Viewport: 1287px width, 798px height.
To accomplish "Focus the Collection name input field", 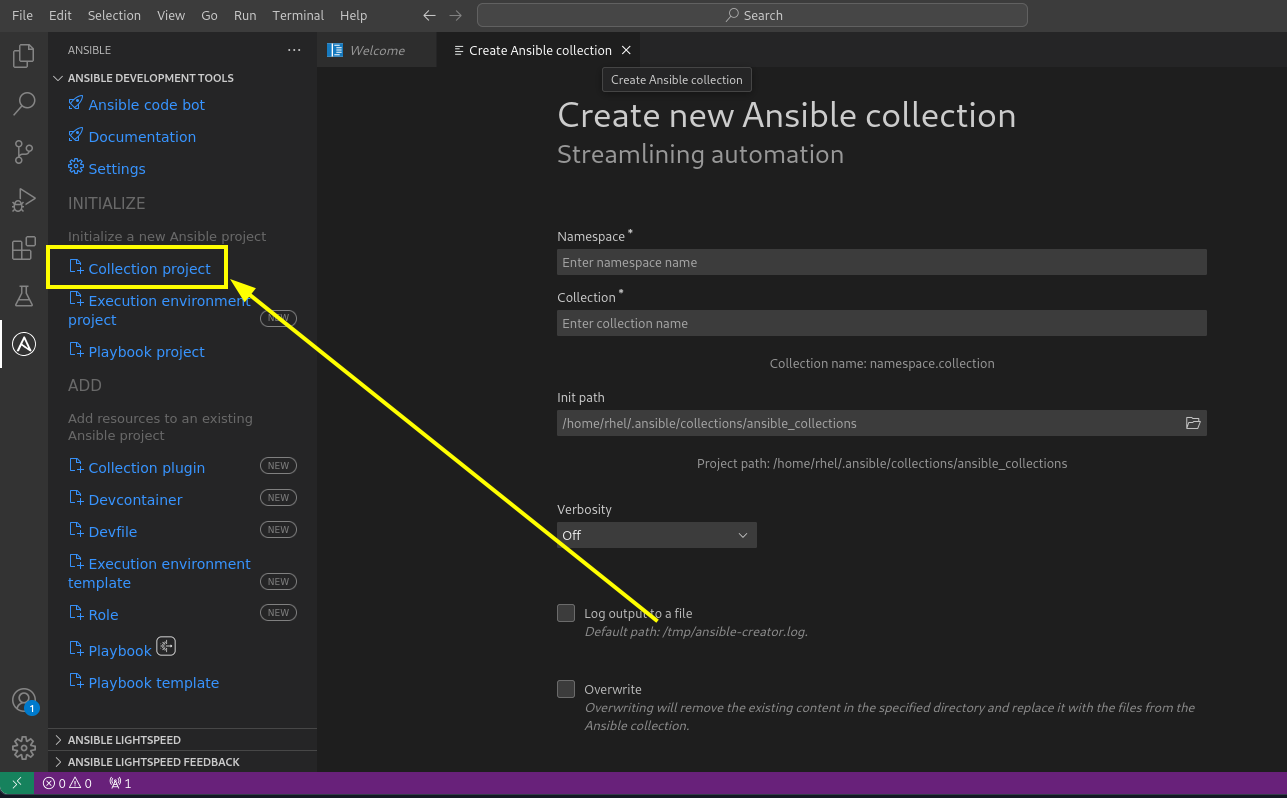I will [882, 323].
